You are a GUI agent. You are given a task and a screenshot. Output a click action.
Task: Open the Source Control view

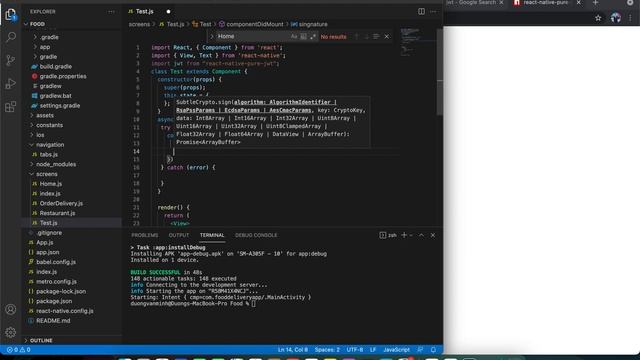coord(11,60)
